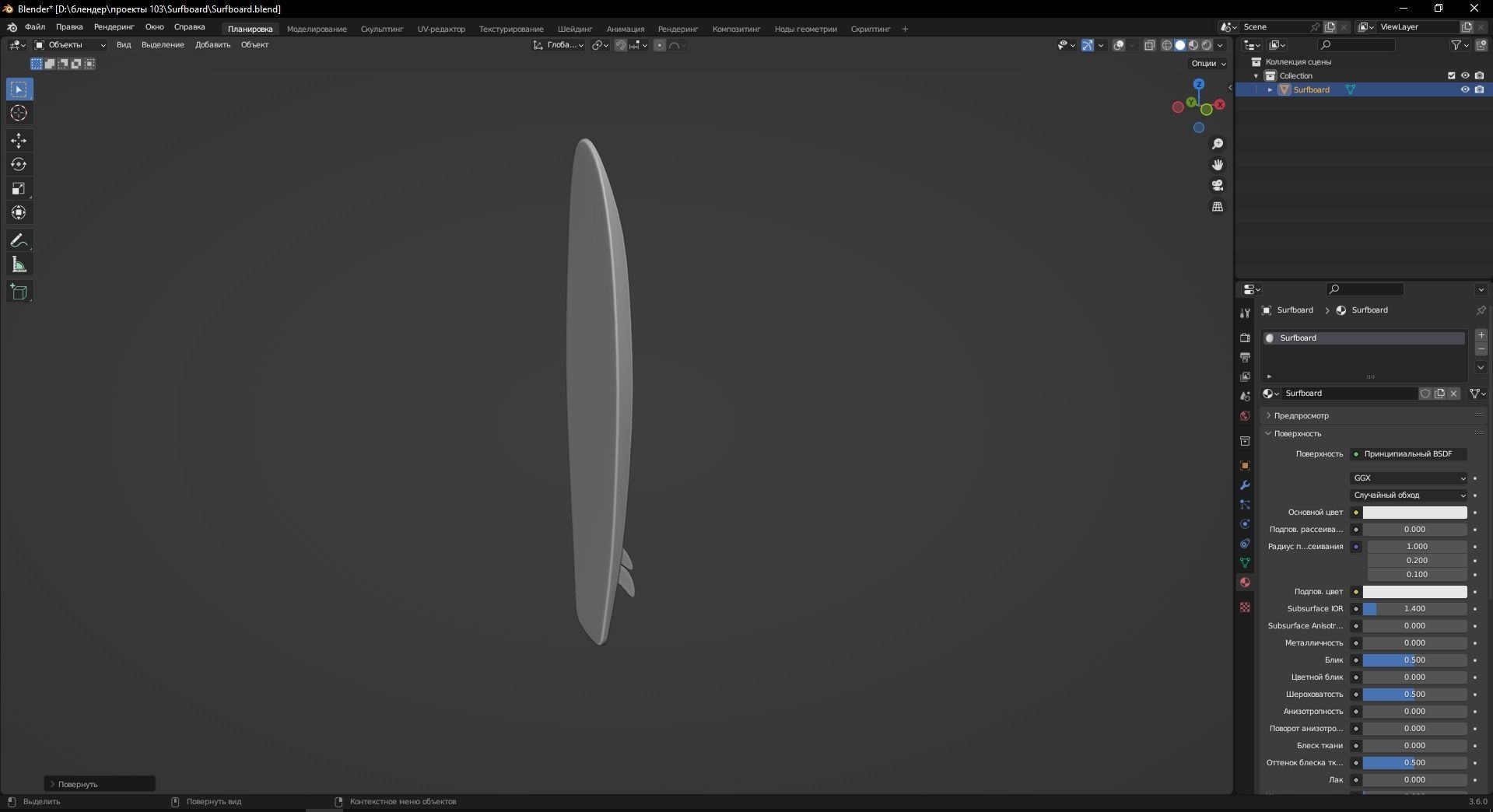The width and height of the screenshot is (1493, 812).
Task: Click the zoom view magnifier icon
Action: click(1218, 145)
